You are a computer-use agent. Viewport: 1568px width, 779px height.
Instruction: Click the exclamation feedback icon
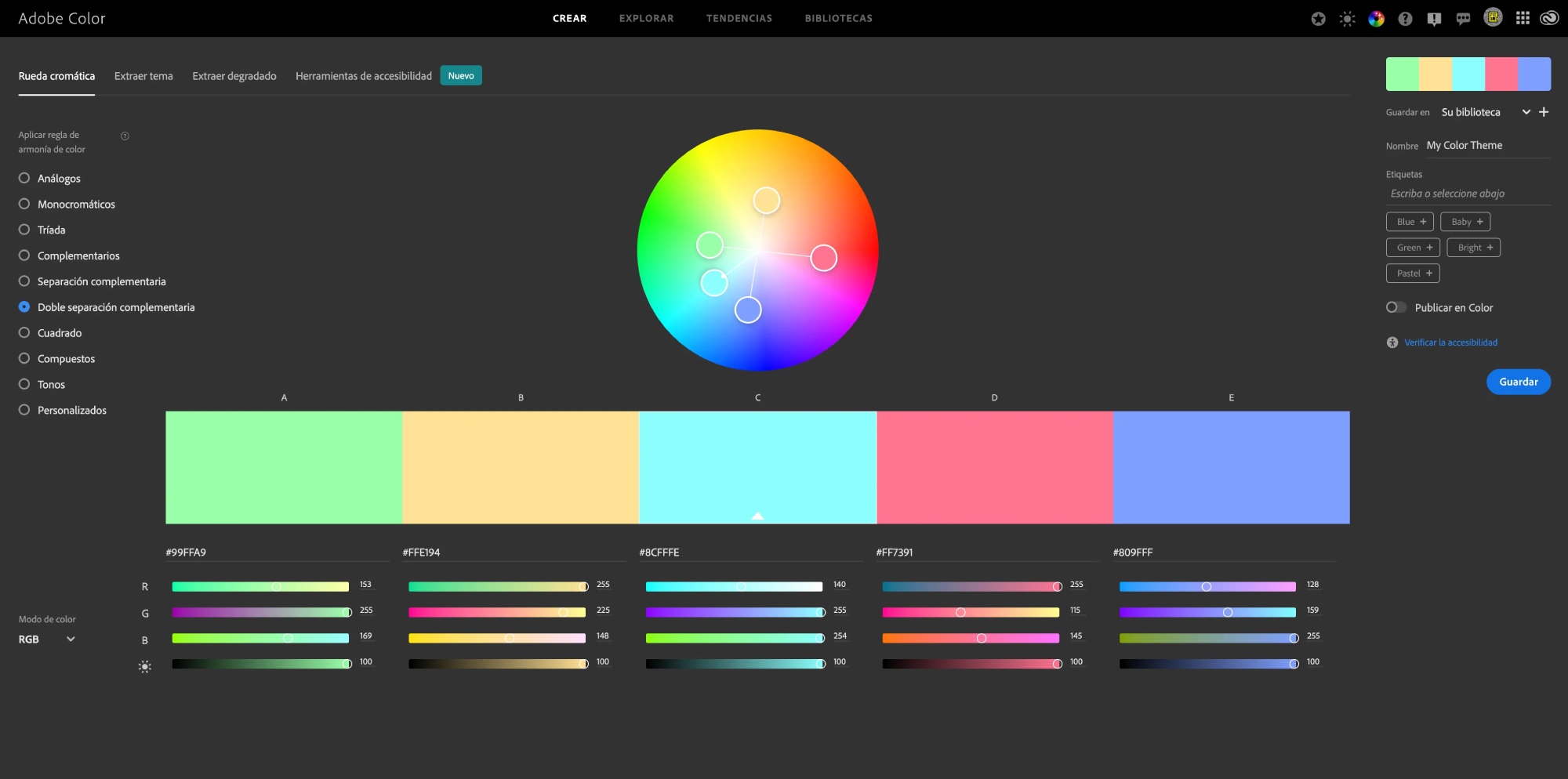pos(1434,19)
